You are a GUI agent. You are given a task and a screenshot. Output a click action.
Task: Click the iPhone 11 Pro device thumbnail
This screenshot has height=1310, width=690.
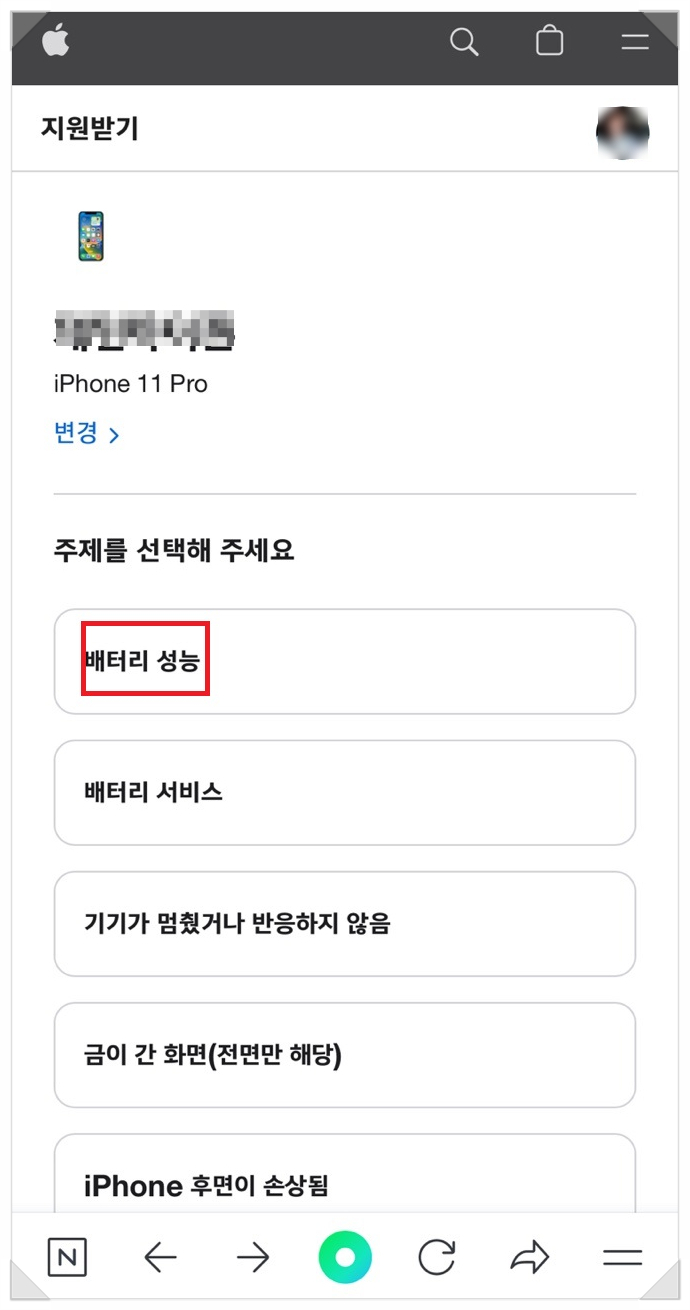(91, 236)
